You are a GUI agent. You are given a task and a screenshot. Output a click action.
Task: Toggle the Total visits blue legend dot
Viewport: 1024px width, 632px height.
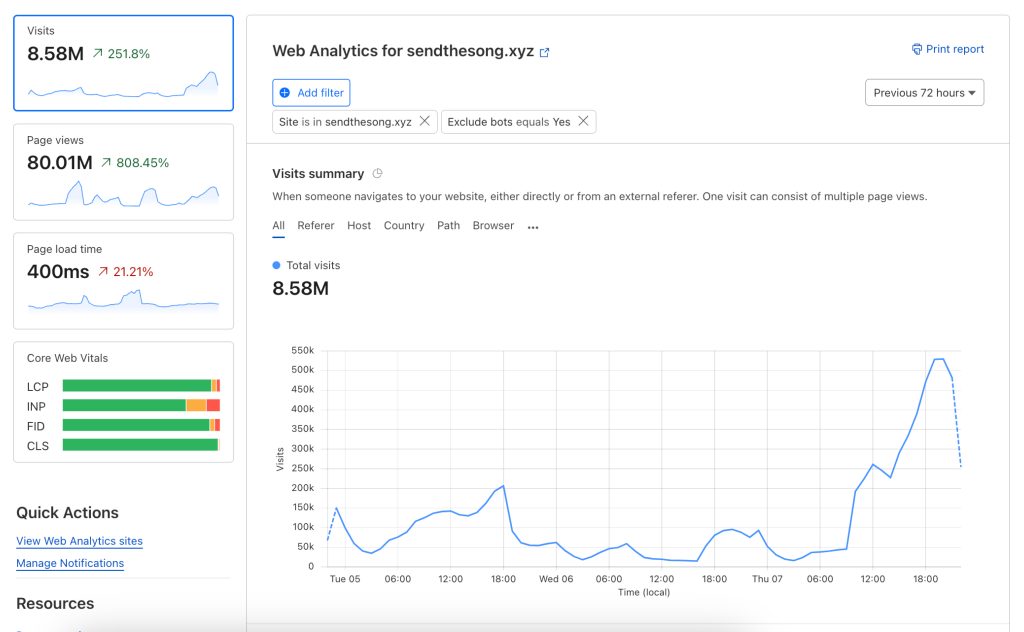(277, 265)
